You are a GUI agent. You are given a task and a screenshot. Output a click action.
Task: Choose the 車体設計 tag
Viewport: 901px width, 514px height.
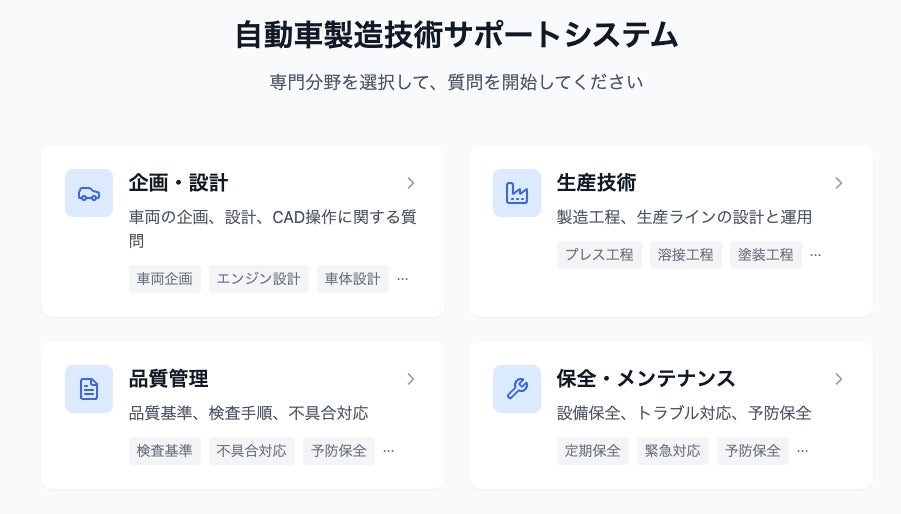pos(353,279)
